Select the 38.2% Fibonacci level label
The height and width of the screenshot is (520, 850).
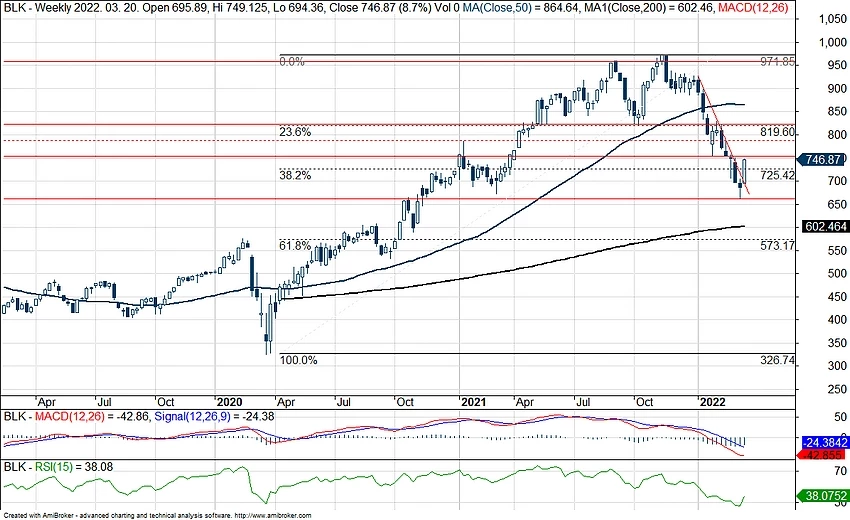(x=295, y=175)
